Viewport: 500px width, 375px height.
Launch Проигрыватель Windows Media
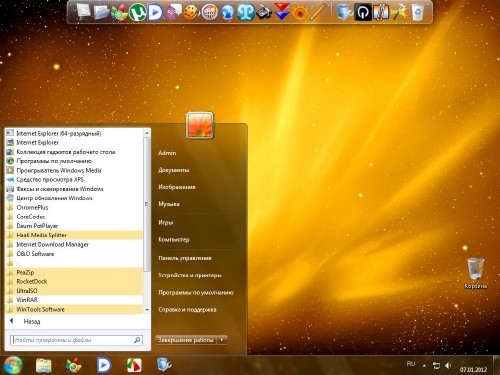coord(74,170)
